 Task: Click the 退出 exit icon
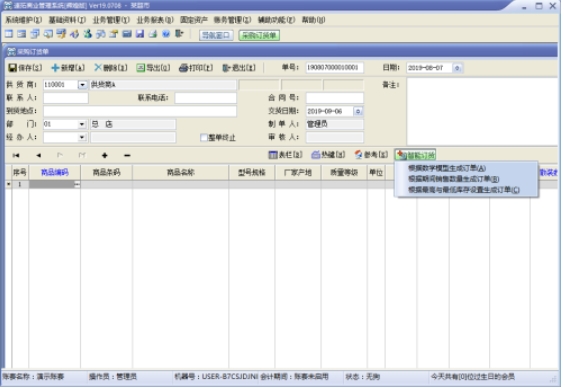226,68
